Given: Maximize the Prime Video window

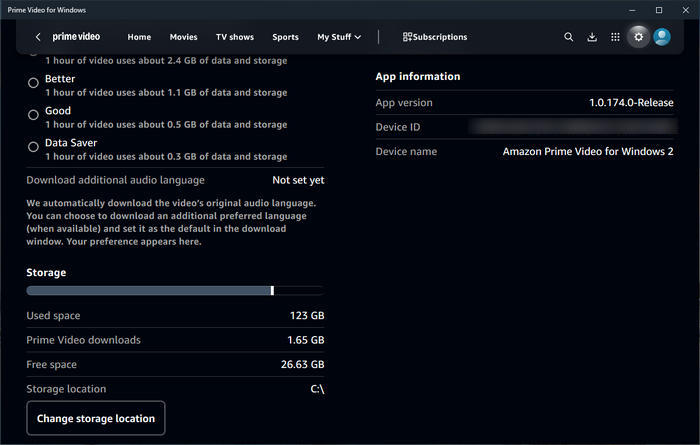Looking at the screenshot, I should (x=659, y=10).
